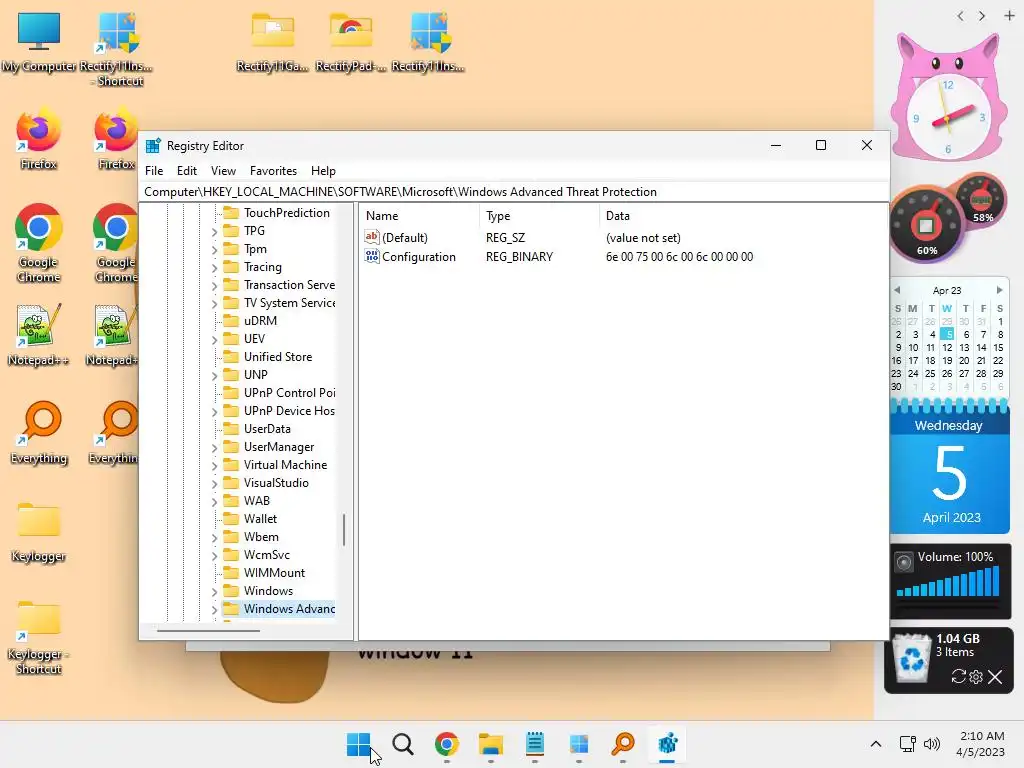This screenshot has height=768, width=1024.
Task: Open My Computer desktop icon
Action: pos(39,42)
